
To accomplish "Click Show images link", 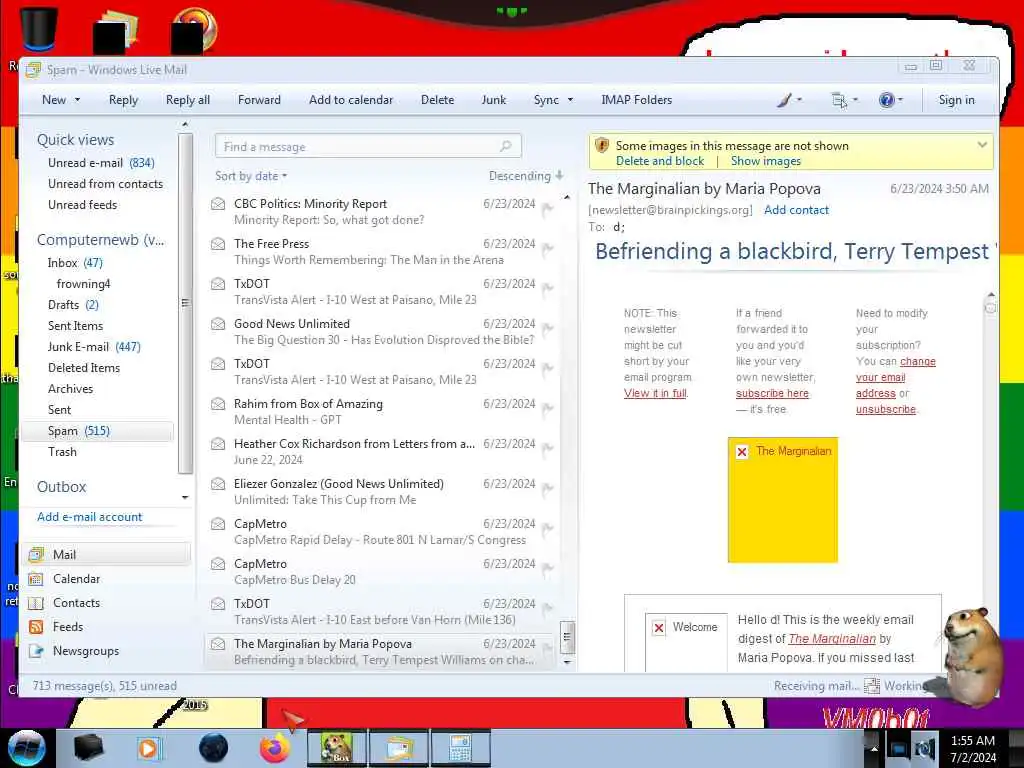I will tap(765, 161).
